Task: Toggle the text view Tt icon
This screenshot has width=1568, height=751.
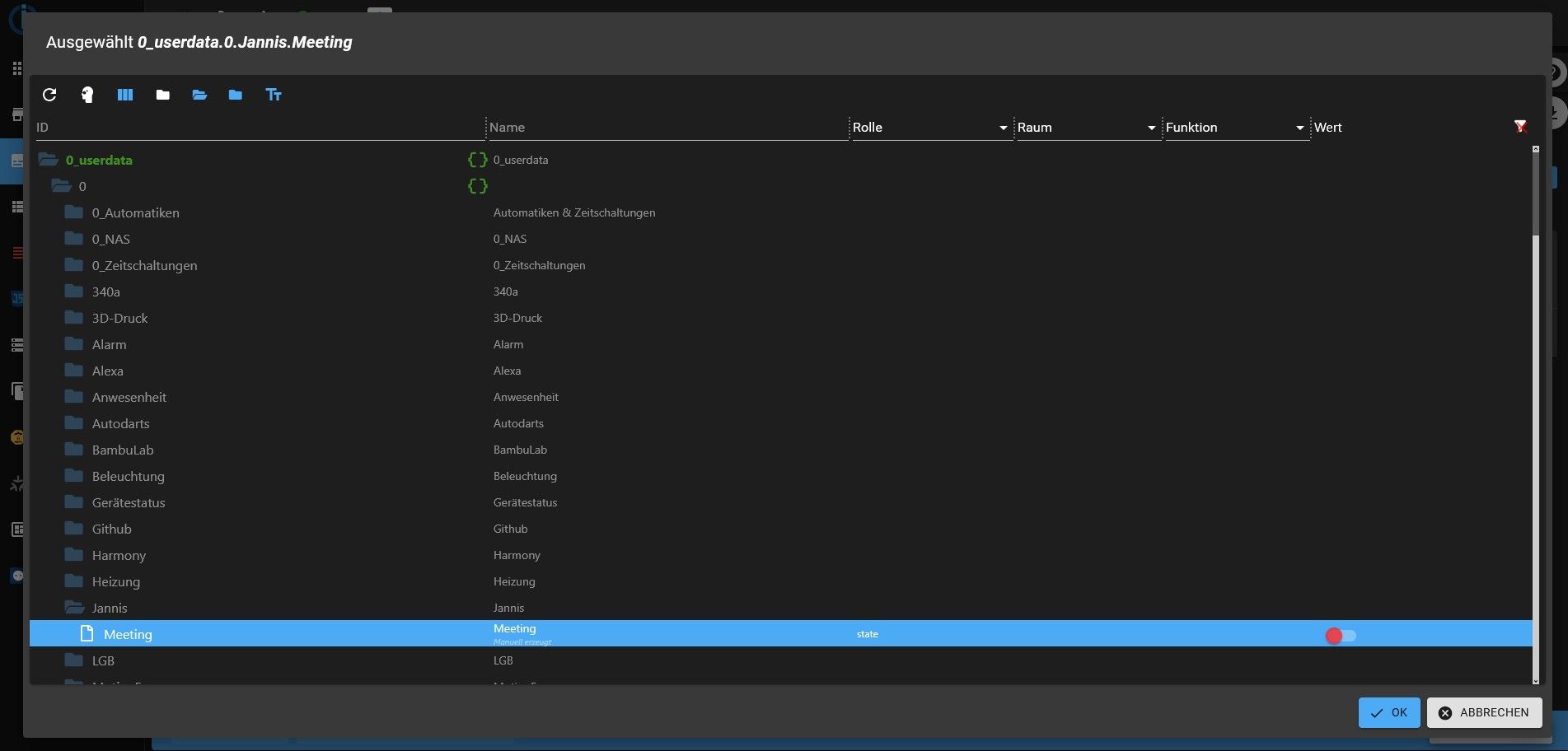Action: click(274, 95)
